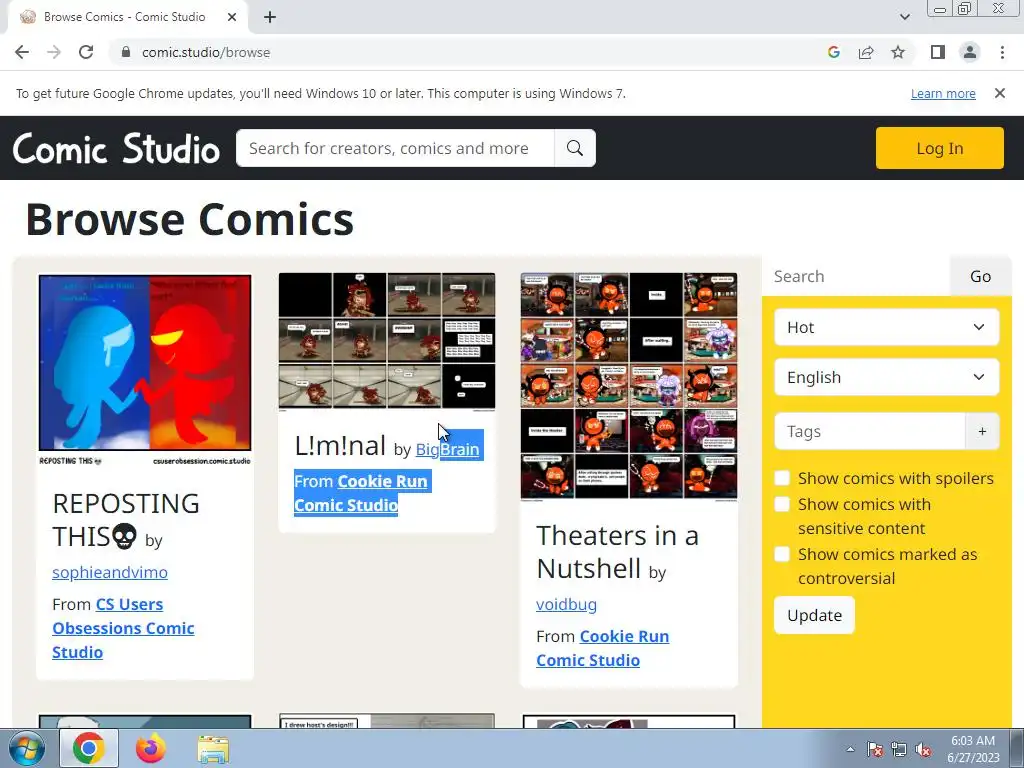Screen dimensions: 1024x768
Task: Visit voidbug's profile link
Action: pyautogui.click(x=566, y=604)
